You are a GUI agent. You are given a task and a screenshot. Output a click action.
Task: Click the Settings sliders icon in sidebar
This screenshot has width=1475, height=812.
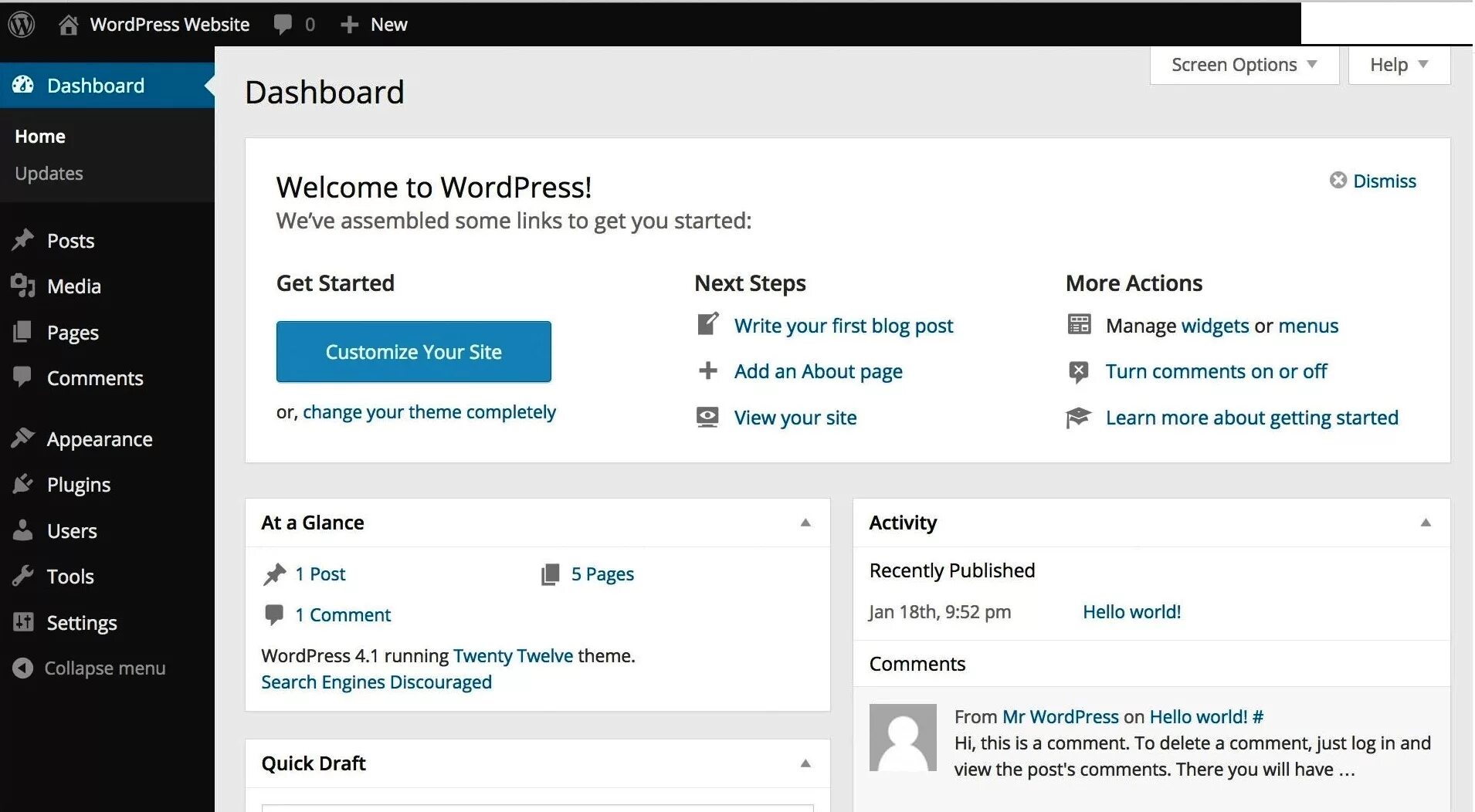coord(23,621)
